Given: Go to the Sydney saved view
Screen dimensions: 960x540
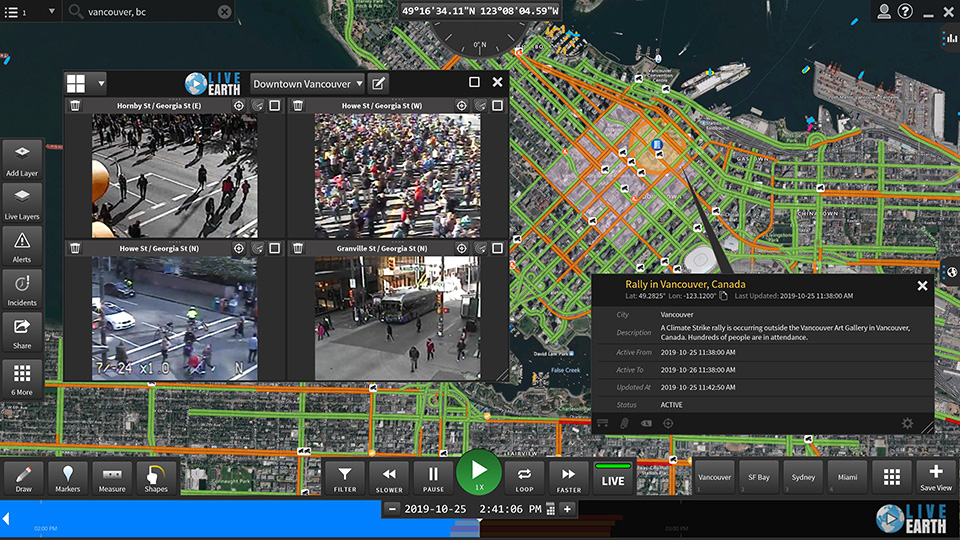Looking at the screenshot, I should 803,477.
